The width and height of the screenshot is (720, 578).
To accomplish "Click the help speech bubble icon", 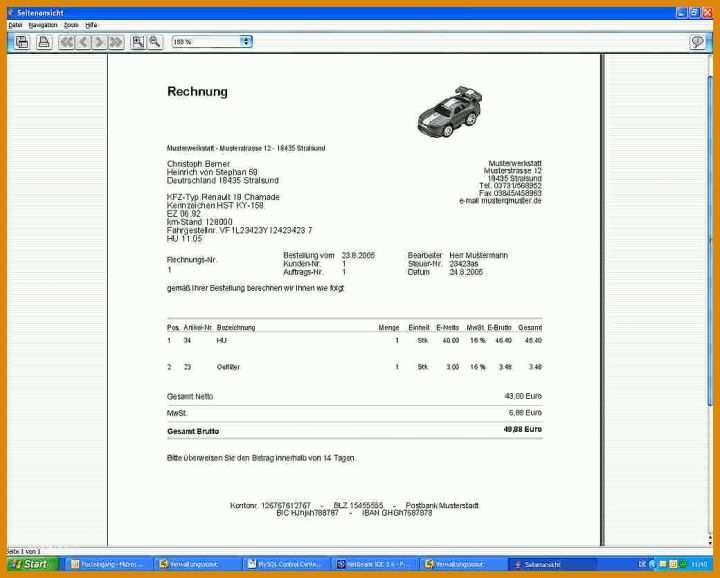I will pyautogui.click(x=697, y=42).
